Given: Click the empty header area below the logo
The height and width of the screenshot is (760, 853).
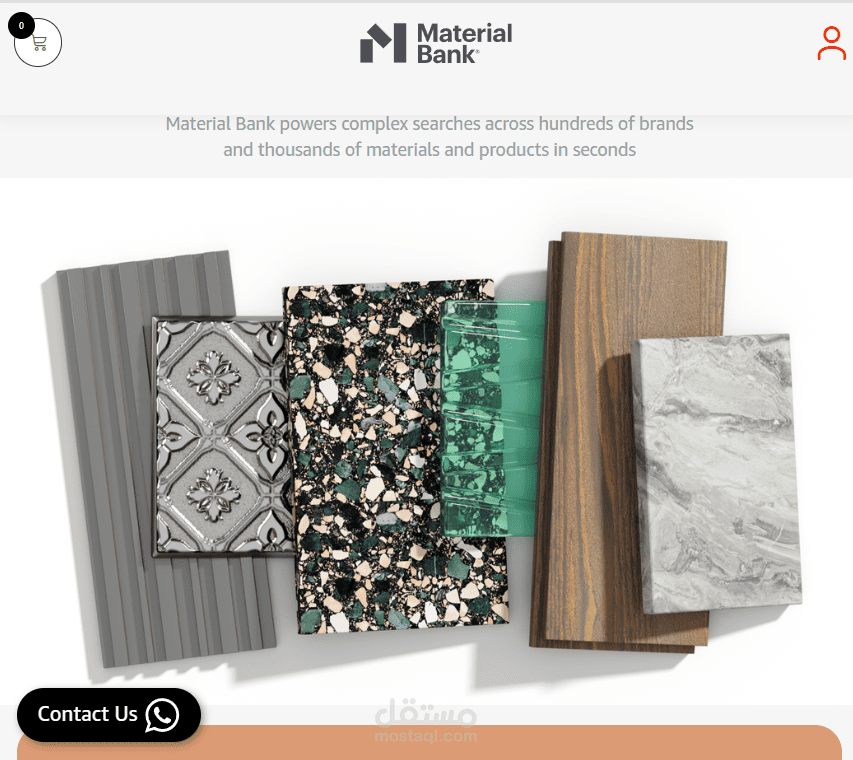Looking at the screenshot, I should pyautogui.click(x=426, y=91).
